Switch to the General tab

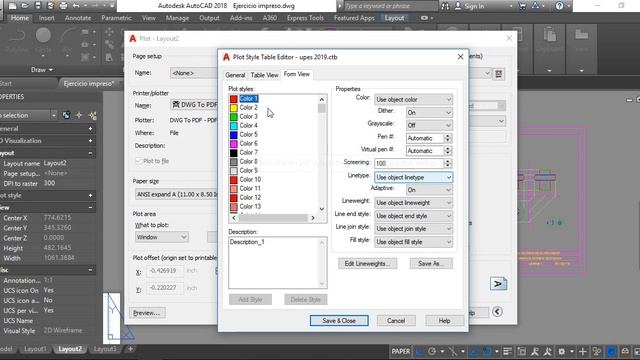pyautogui.click(x=235, y=75)
